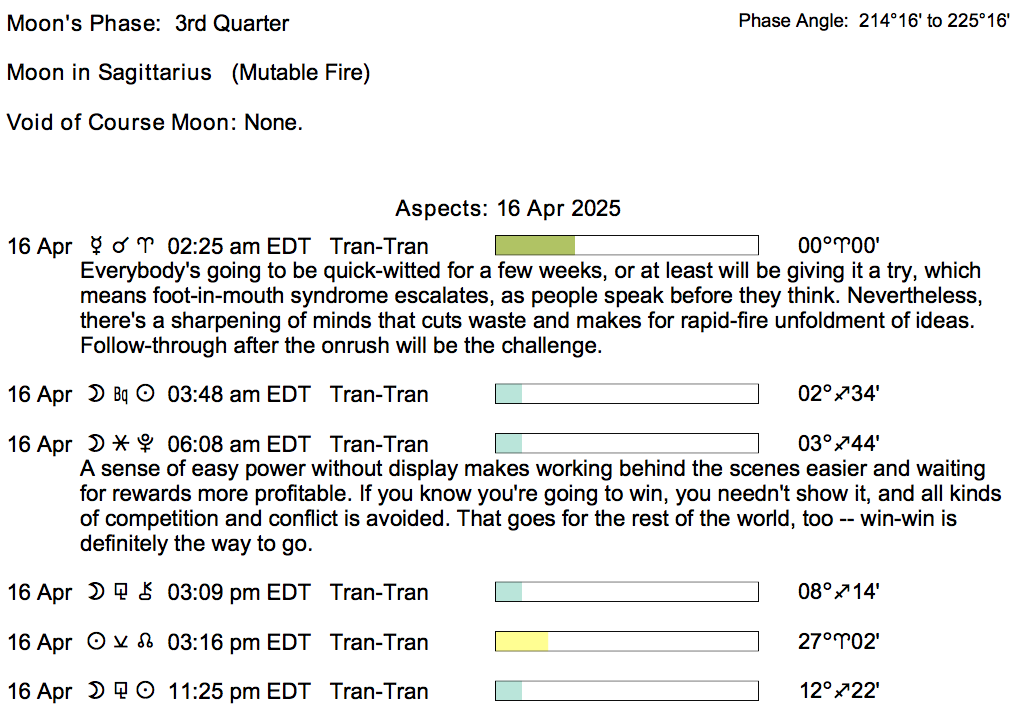Click the olive green progress bar for 00°Aries00'
Image resolution: width=1028 pixels, height=718 pixels.
point(536,246)
